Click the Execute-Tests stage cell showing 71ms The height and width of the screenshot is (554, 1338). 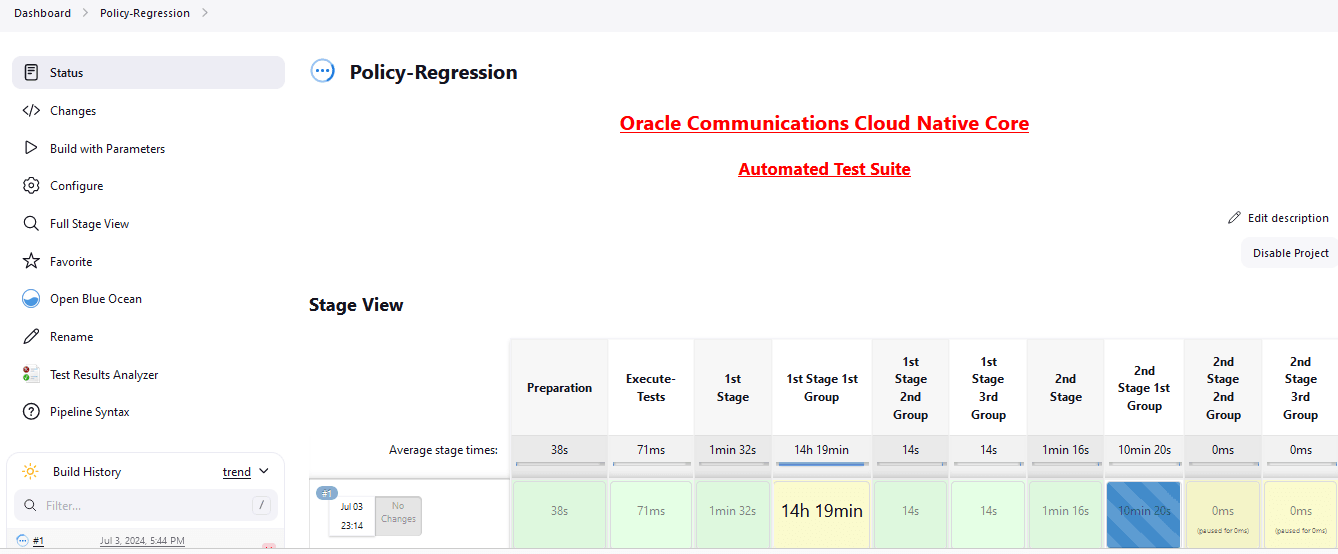[651, 514]
